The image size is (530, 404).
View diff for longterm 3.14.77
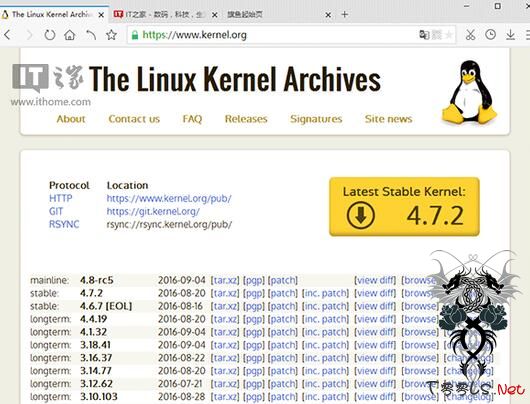point(375,371)
